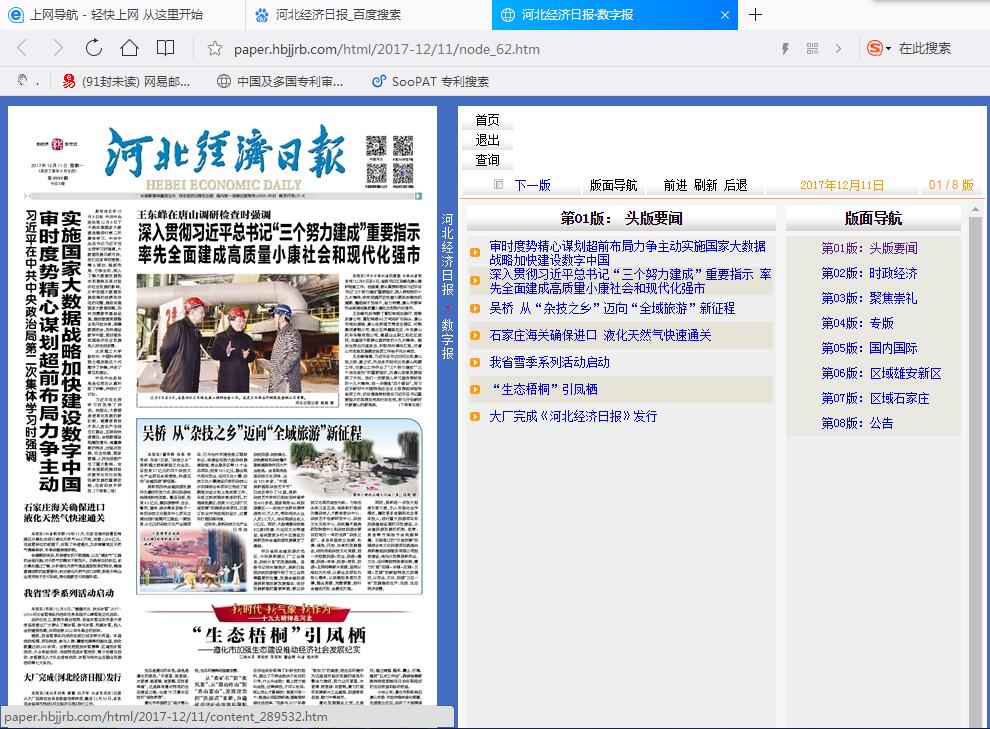Click the 查询 search button
This screenshot has width=990, height=729.
point(487,160)
